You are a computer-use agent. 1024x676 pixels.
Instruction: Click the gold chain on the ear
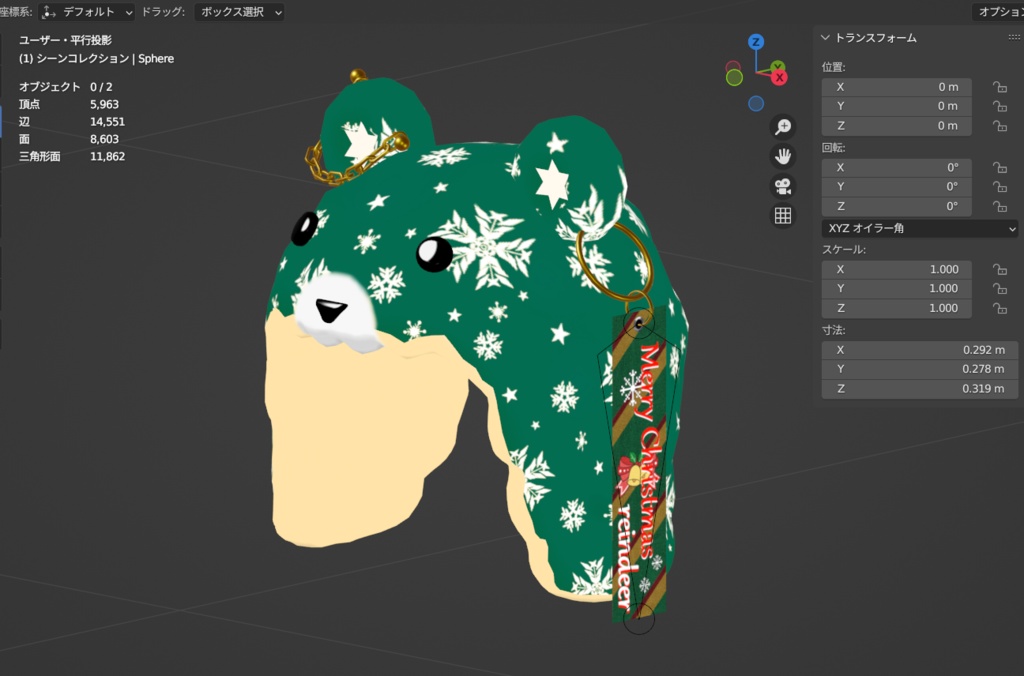click(x=346, y=167)
